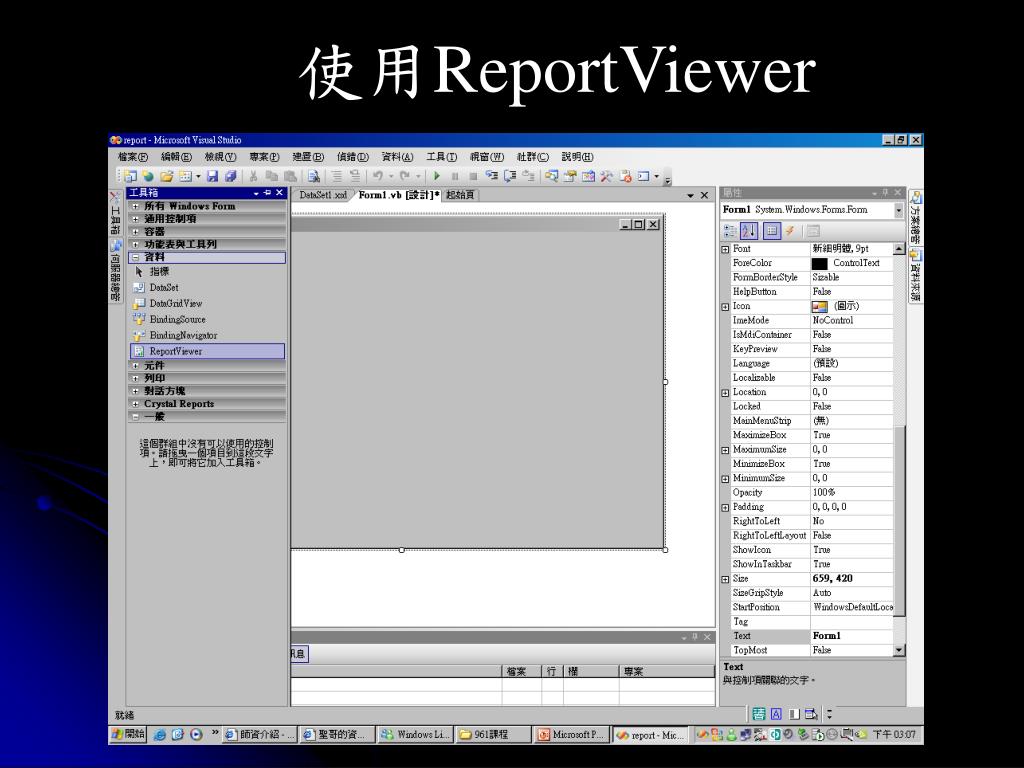Image resolution: width=1024 pixels, height=768 pixels.
Task: Select BindingSource in the toolbox
Action: click(207, 319)
